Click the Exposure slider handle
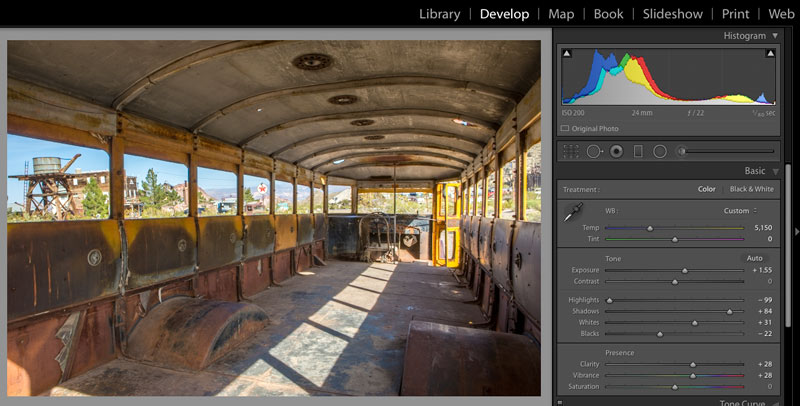800x406 pixels. click(685, 271)
